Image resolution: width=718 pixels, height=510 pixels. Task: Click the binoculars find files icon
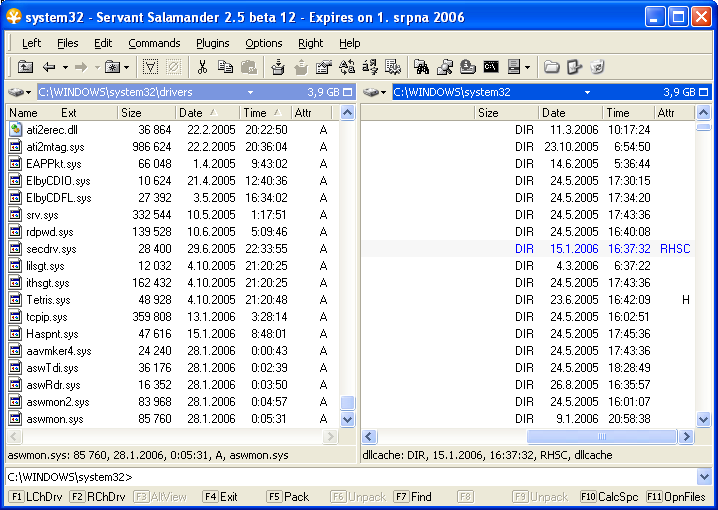click(421, 67)
